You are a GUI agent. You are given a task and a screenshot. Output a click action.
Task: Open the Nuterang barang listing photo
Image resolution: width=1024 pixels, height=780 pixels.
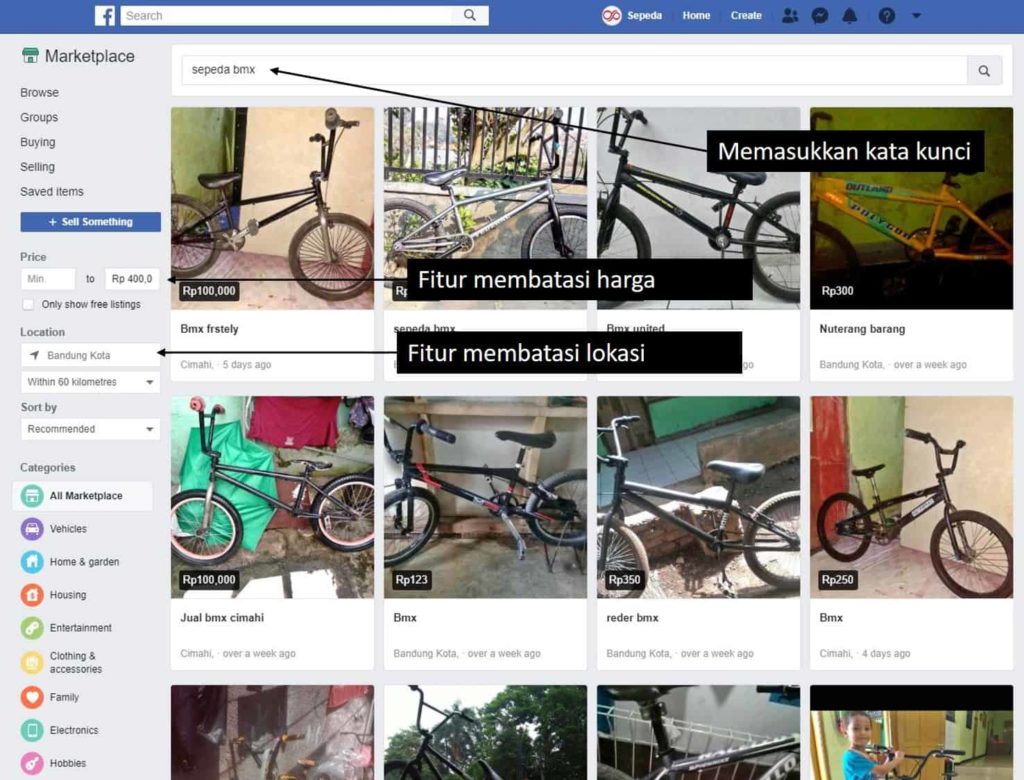(x=911, y=208)
